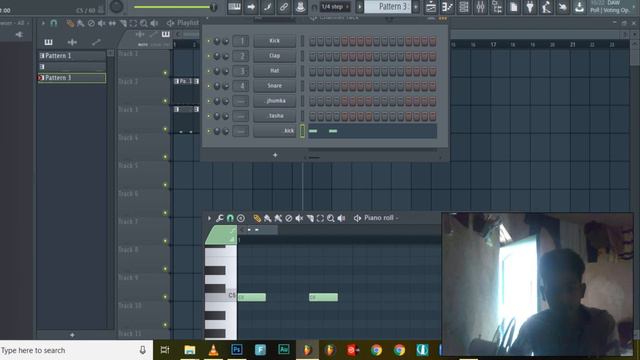The height and width of the screenshot is (360, 640).
Task: Click the Kick channel pan knob
Action: (217, 41)
